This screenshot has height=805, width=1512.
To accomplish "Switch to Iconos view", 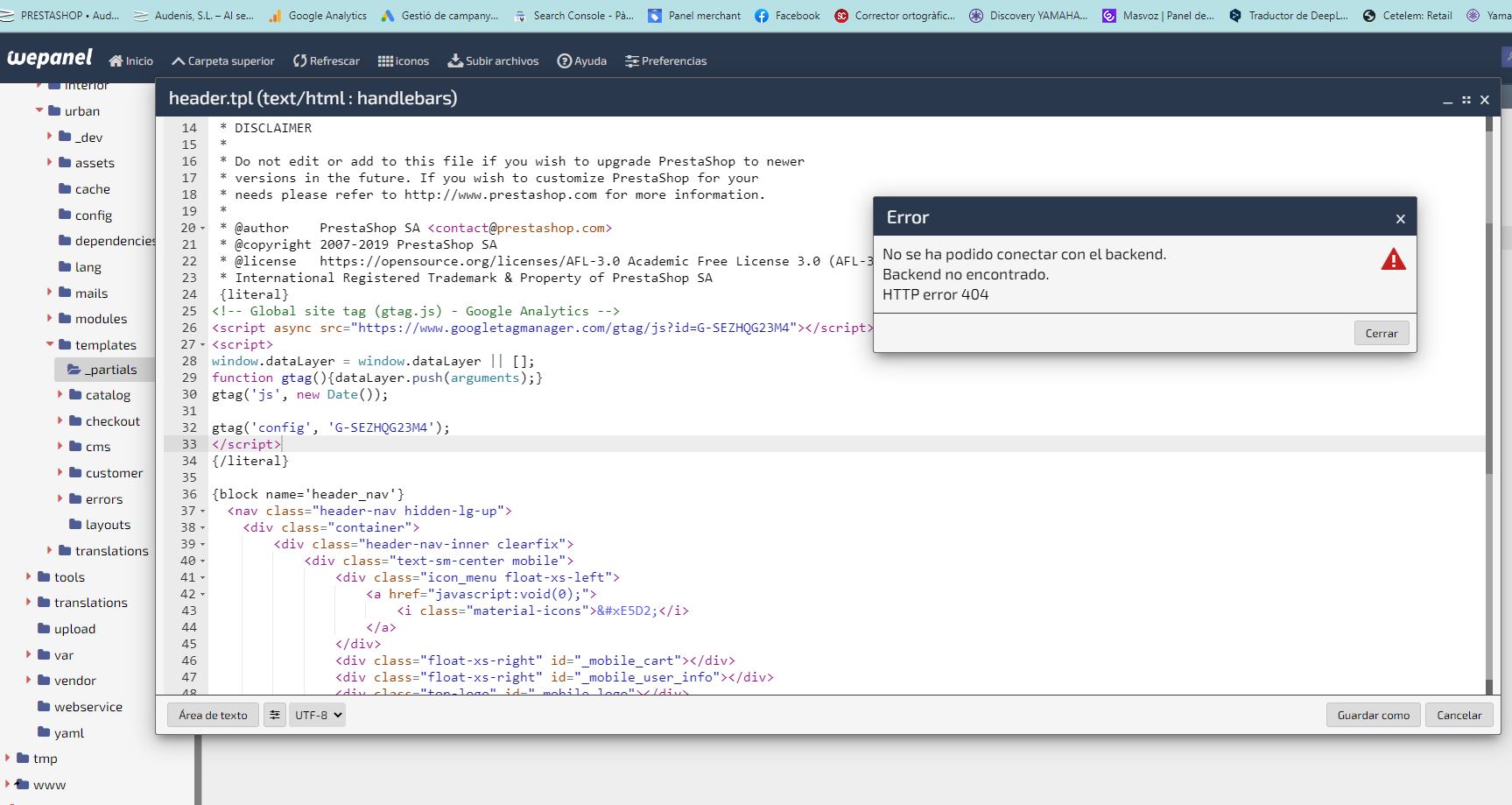I will click(x=403, y=60).
